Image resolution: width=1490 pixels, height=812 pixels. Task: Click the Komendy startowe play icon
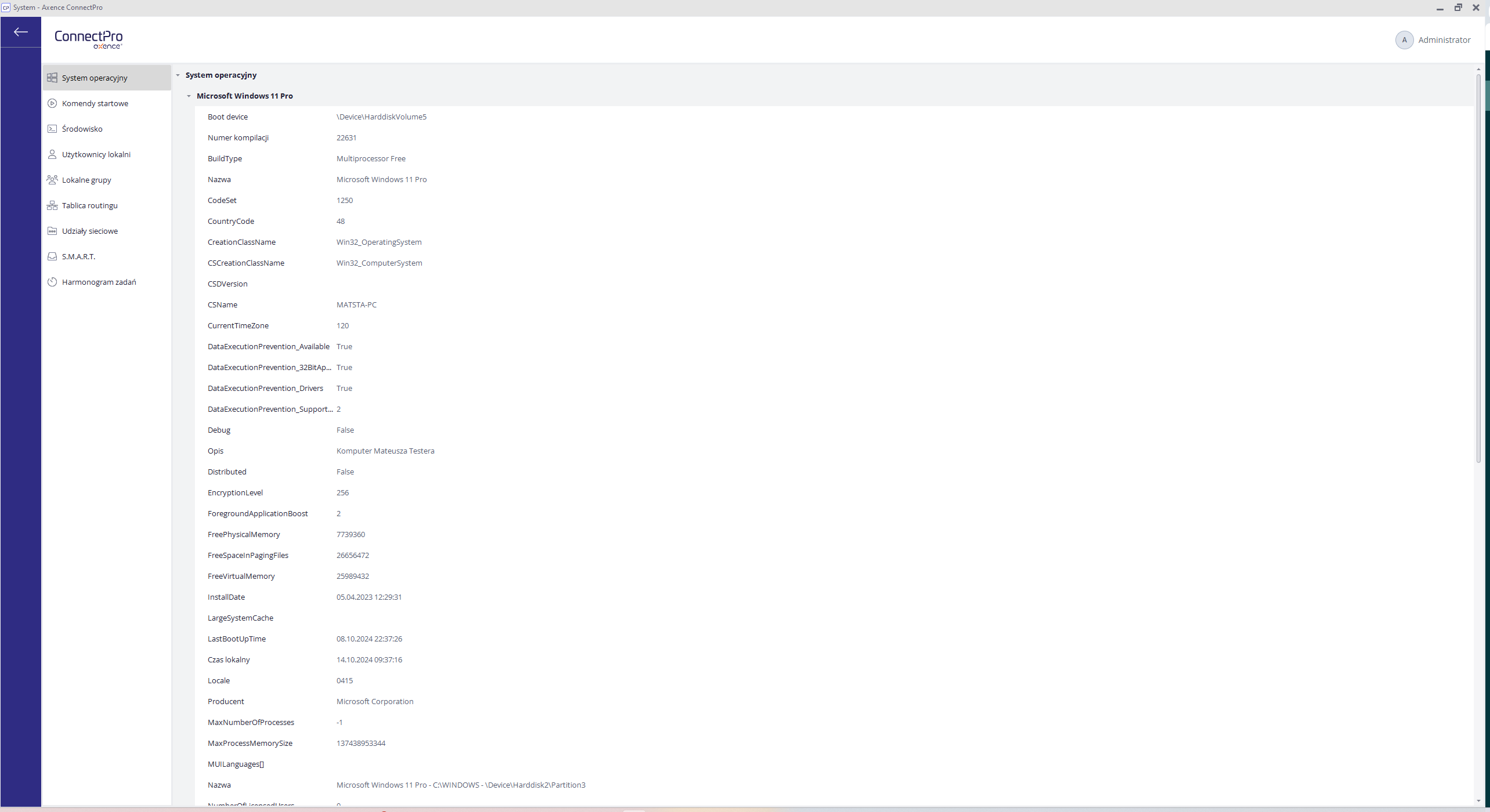[x=52, y=103]
